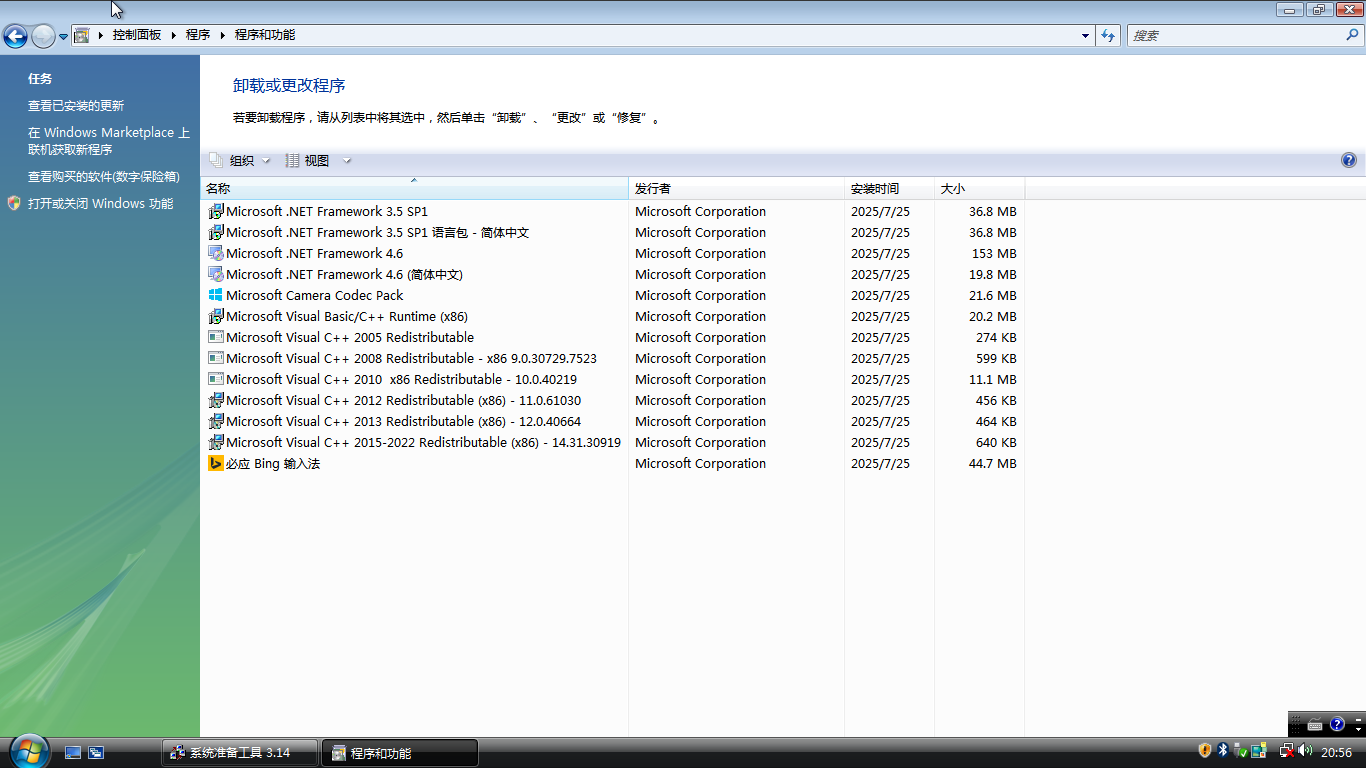1366x768 pixels.
Task: Click the 视图 toolbar button
Action: (x=308, y=161)
